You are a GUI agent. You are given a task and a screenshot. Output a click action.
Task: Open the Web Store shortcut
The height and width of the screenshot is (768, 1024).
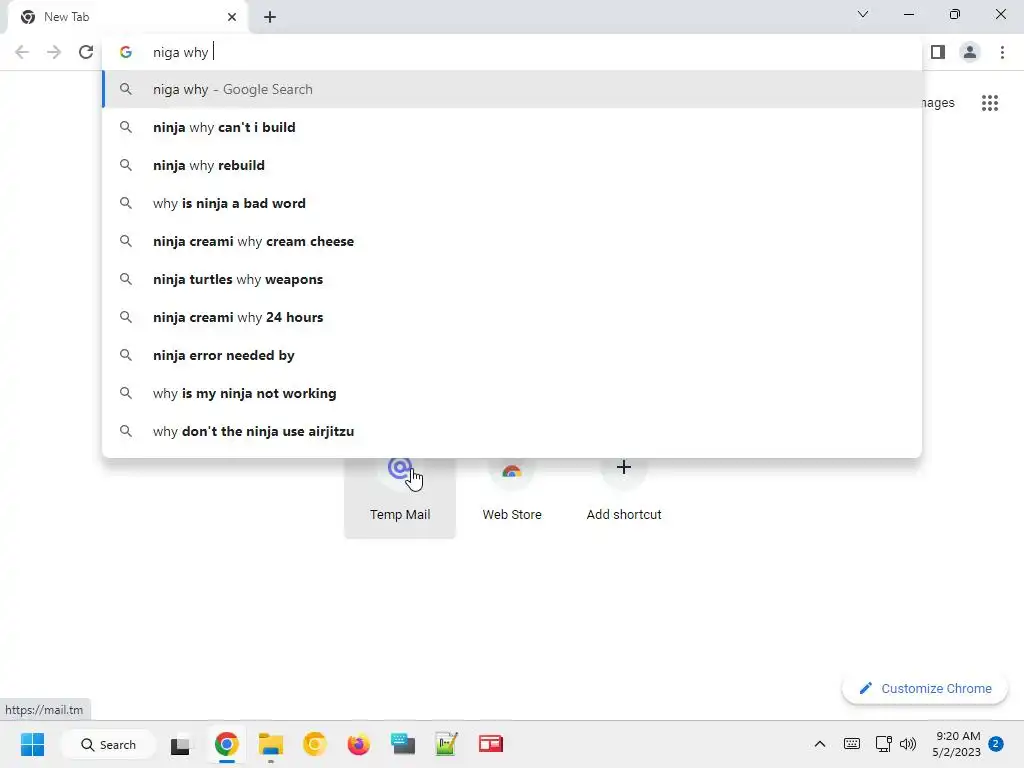(512, 496)
